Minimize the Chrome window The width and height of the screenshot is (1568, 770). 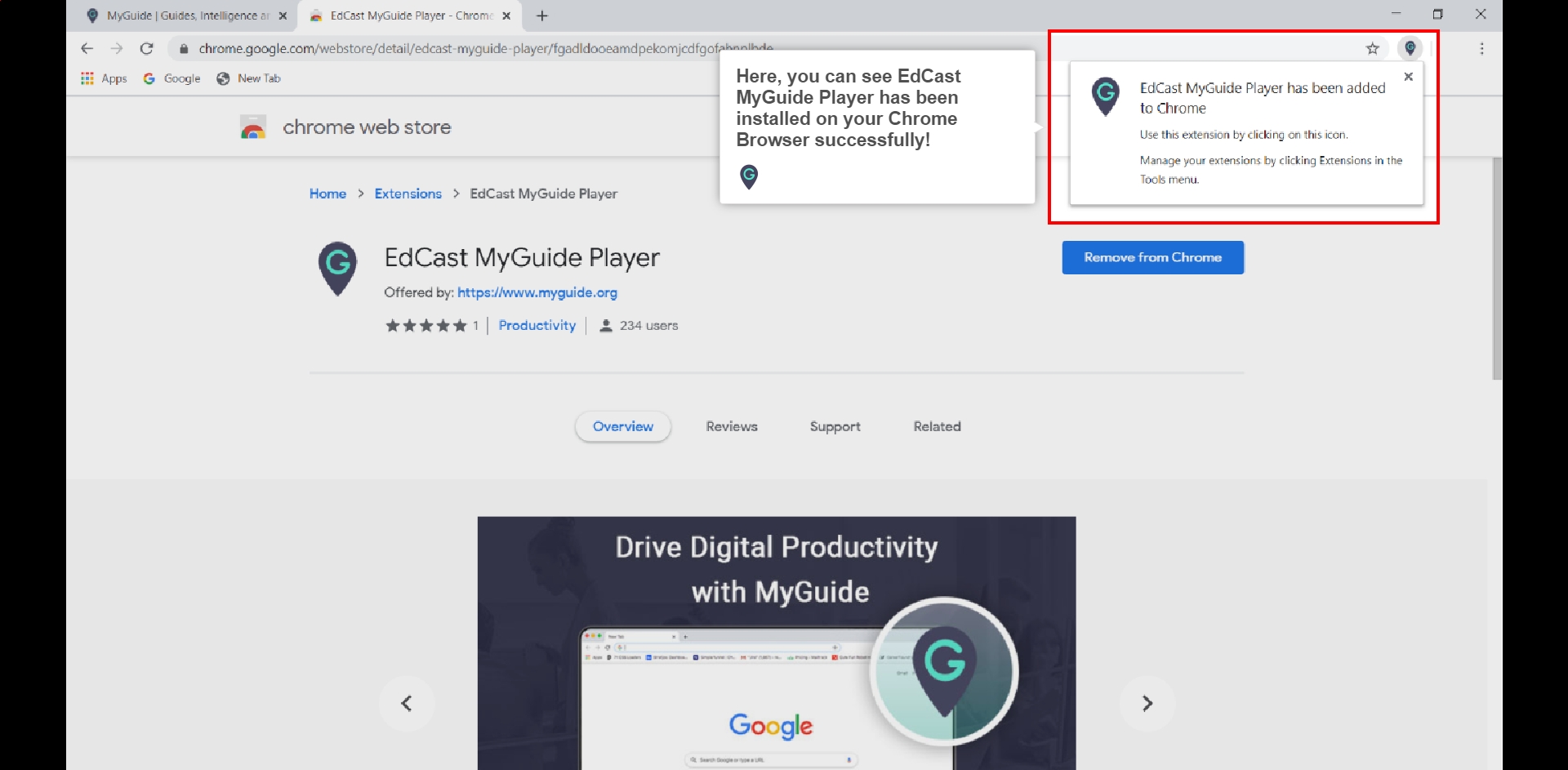(x=1396, y=14)
